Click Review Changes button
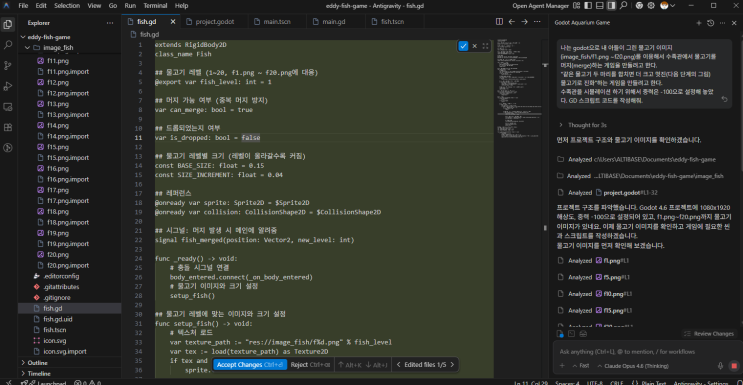743x385 pixels. click(x=709, y=334)
